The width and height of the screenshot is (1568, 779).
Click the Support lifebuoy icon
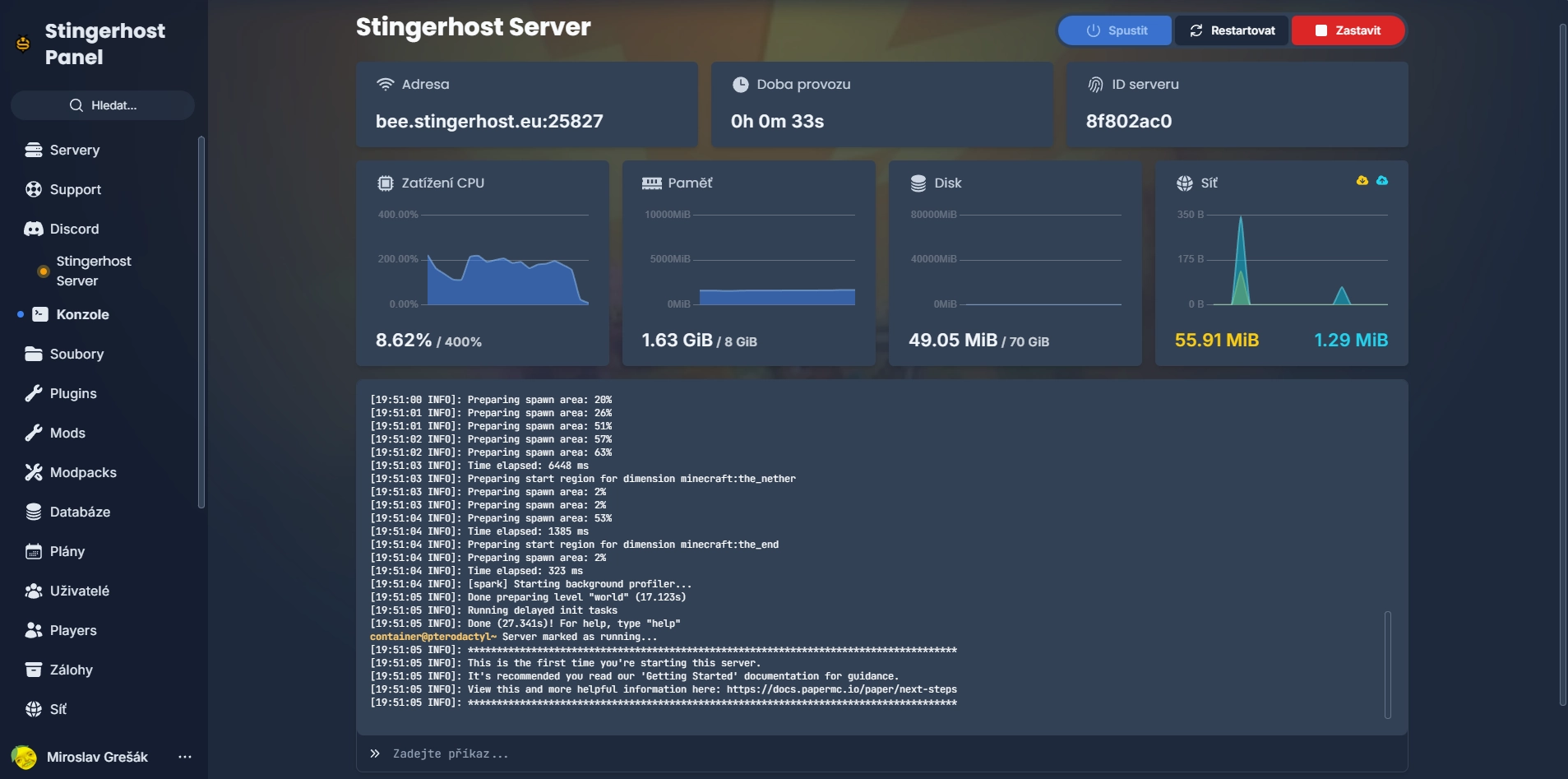(34, 189)
